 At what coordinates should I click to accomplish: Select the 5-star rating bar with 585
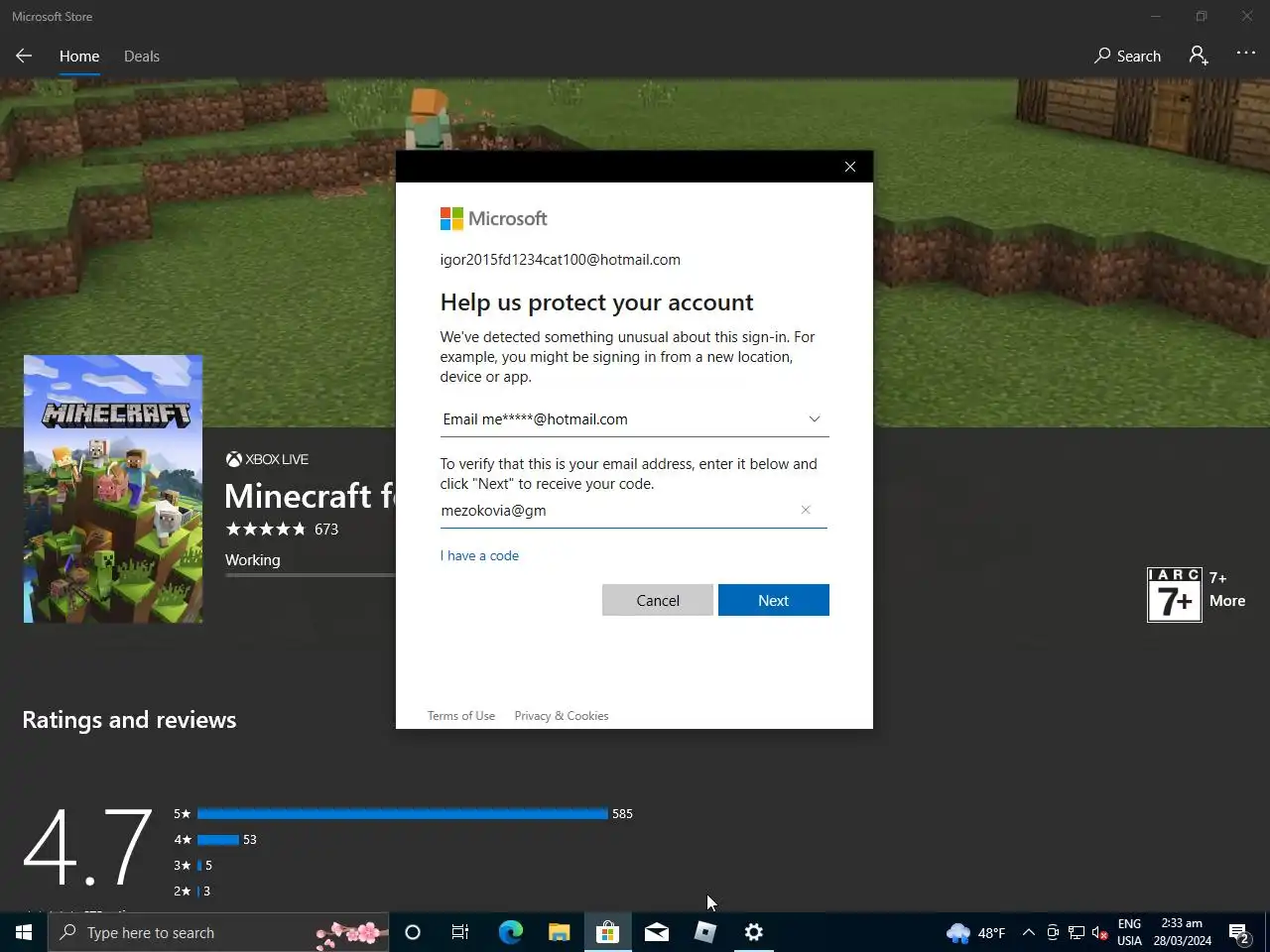(x=403, y=814)
